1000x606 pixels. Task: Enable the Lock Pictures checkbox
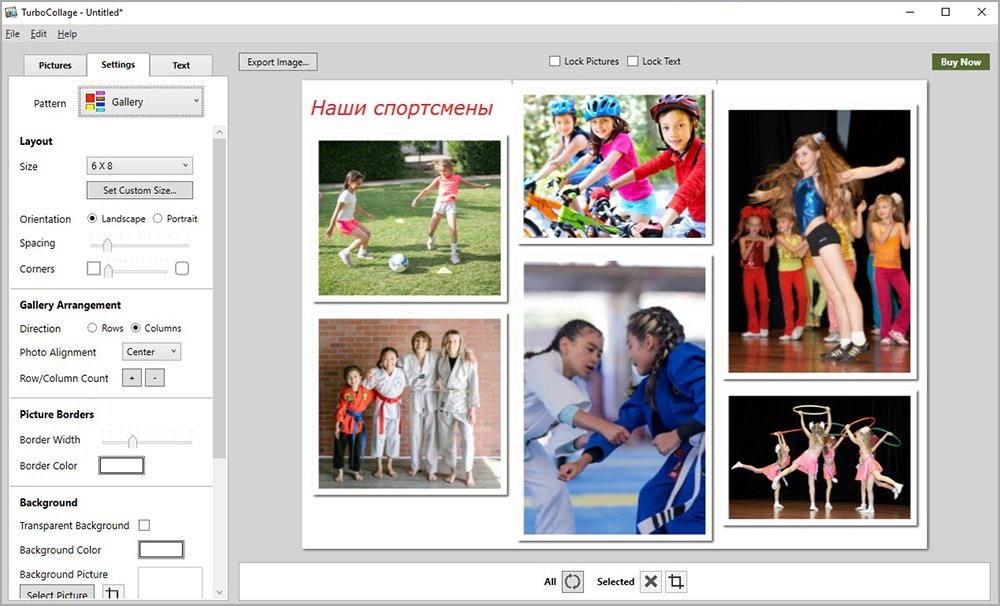555,62
